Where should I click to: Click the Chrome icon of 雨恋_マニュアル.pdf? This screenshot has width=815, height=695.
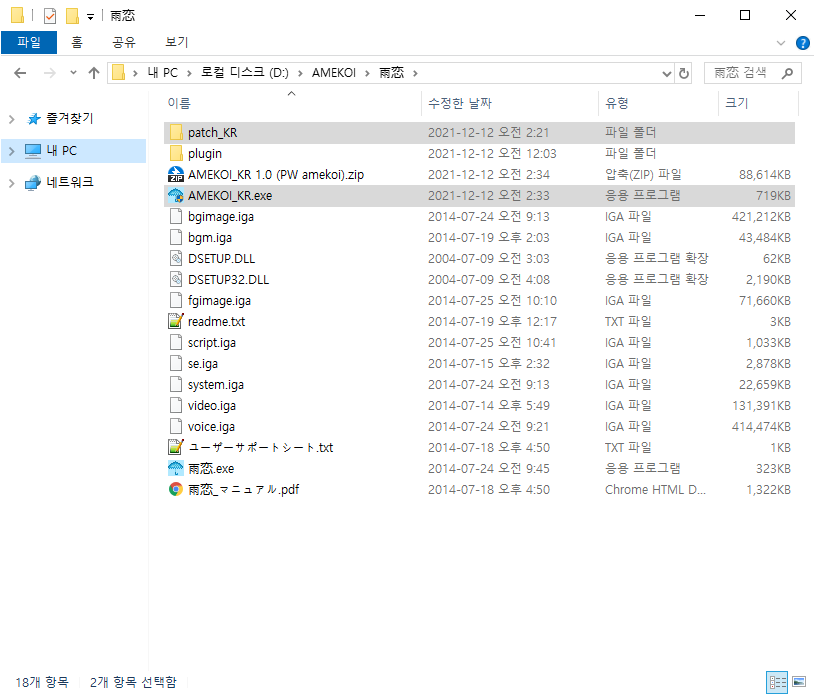176,489
